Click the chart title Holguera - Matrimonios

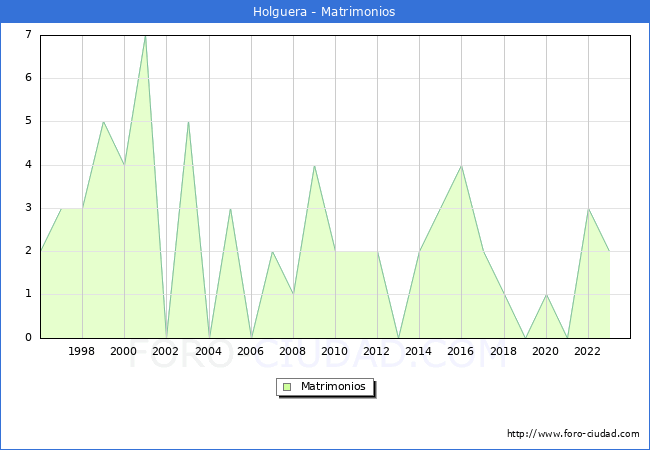click(325, 12)
